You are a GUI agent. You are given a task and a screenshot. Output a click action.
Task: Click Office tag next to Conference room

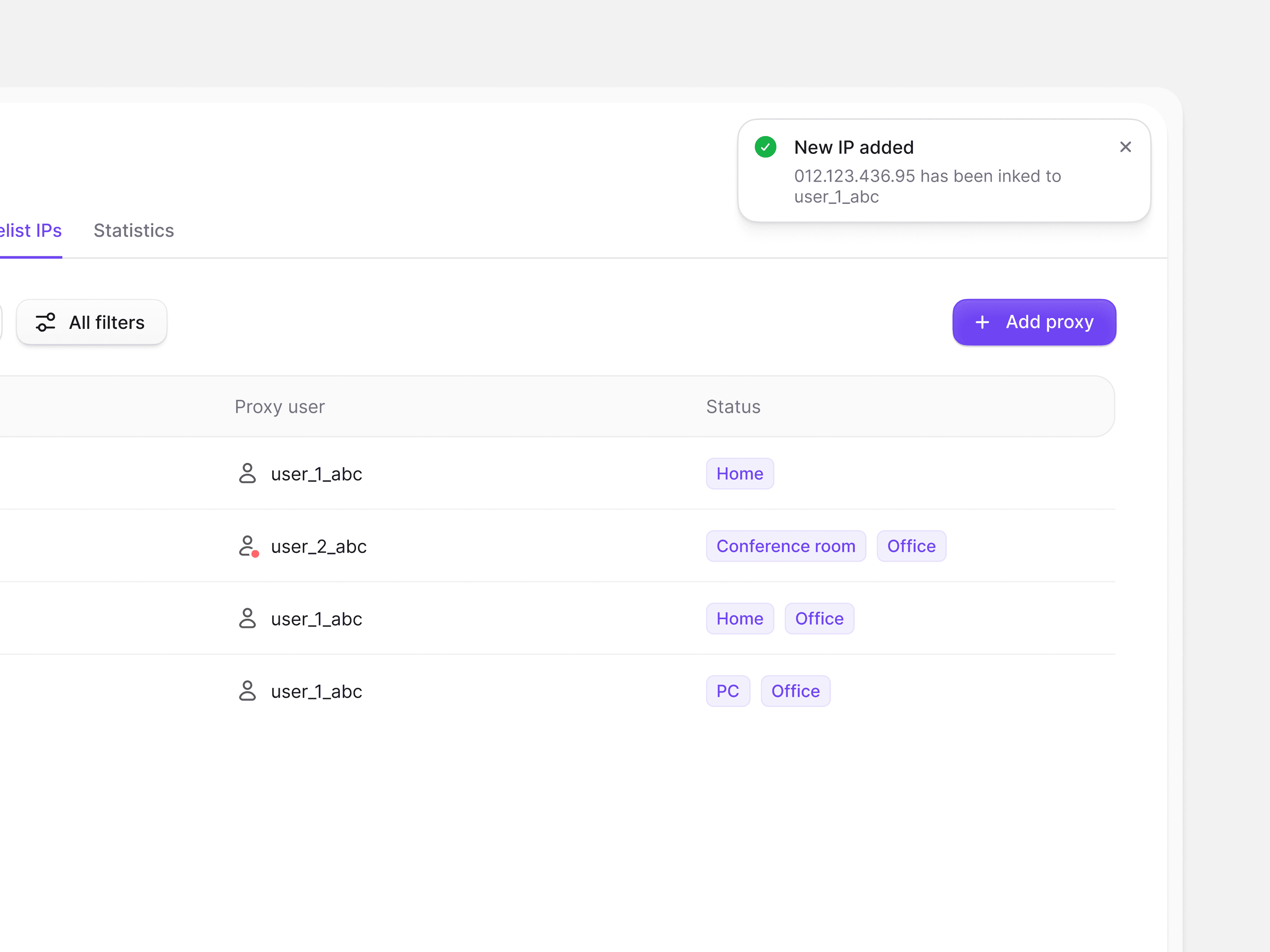(910, 546)
